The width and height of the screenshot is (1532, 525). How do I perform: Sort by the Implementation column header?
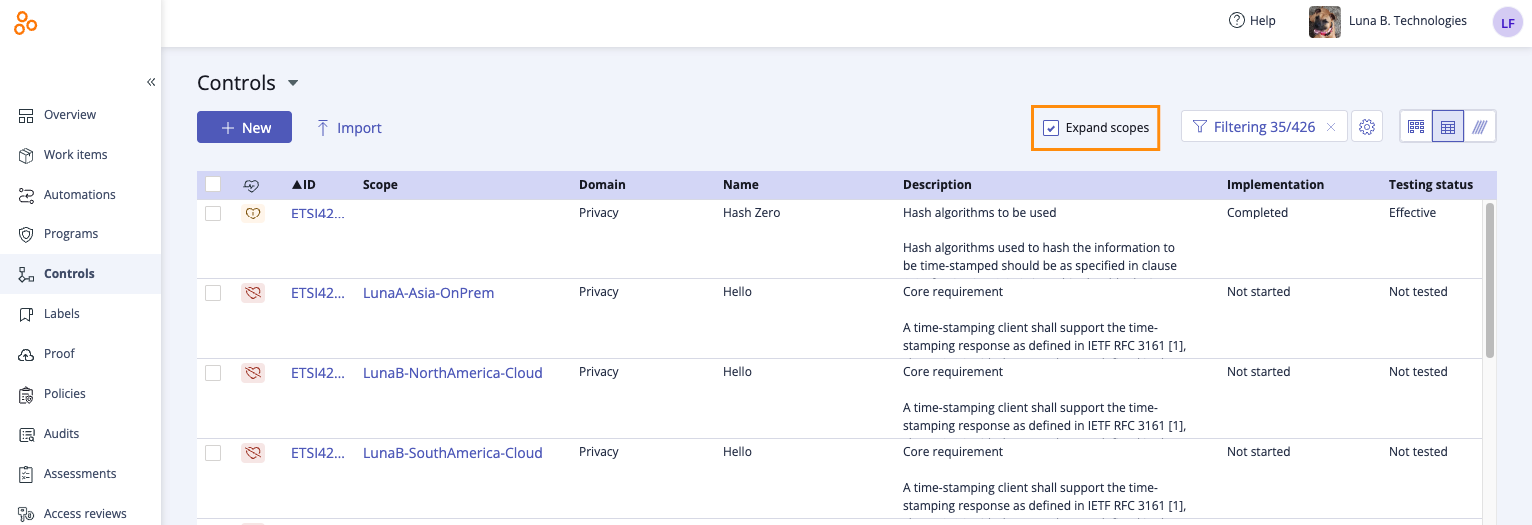pos(1275,185)
